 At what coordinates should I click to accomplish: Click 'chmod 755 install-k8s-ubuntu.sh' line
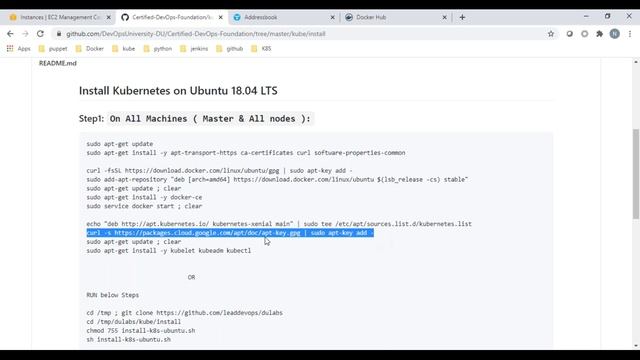tap(141, 331)
